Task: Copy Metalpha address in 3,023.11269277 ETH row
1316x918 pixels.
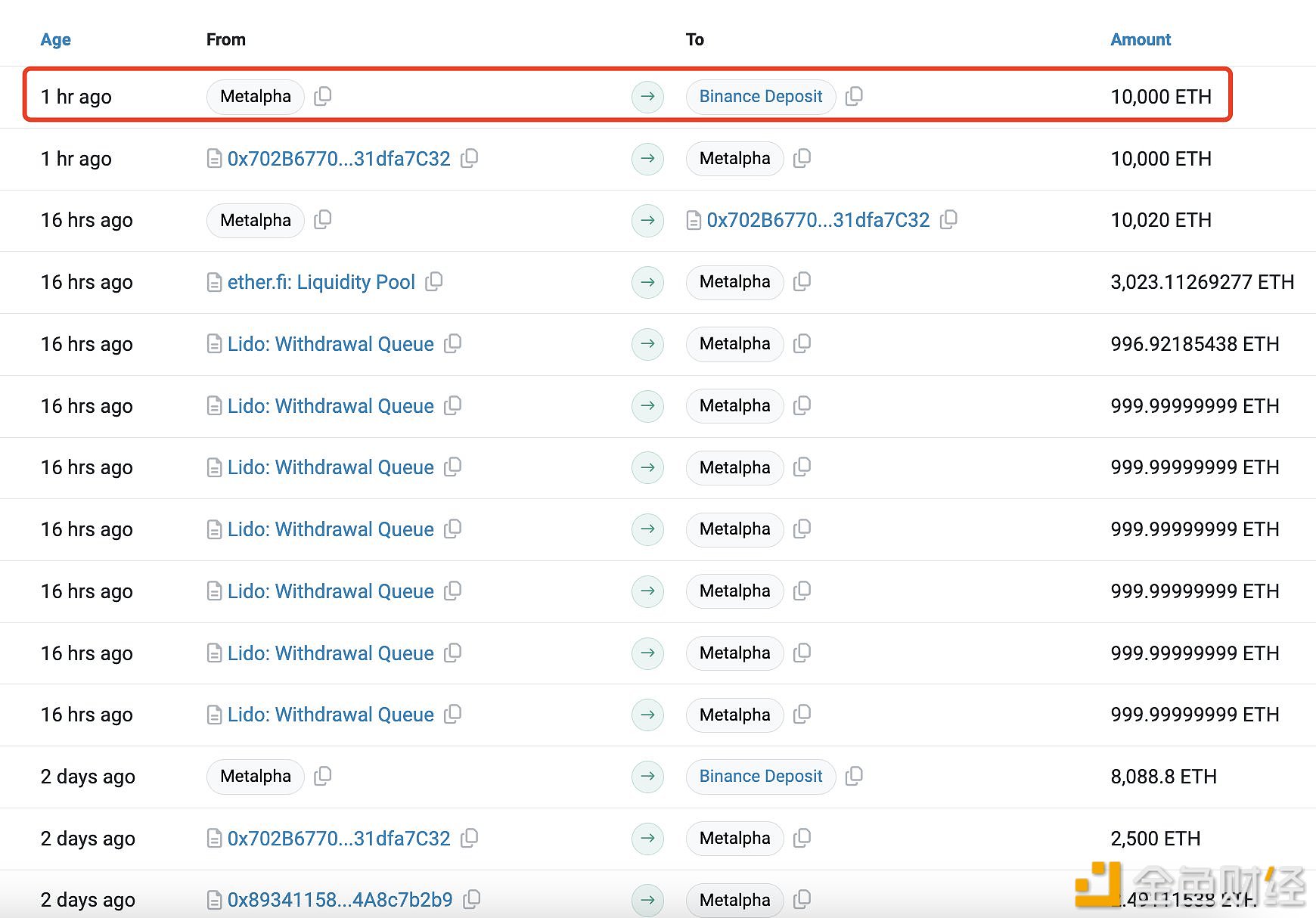Action: [802, 281]
